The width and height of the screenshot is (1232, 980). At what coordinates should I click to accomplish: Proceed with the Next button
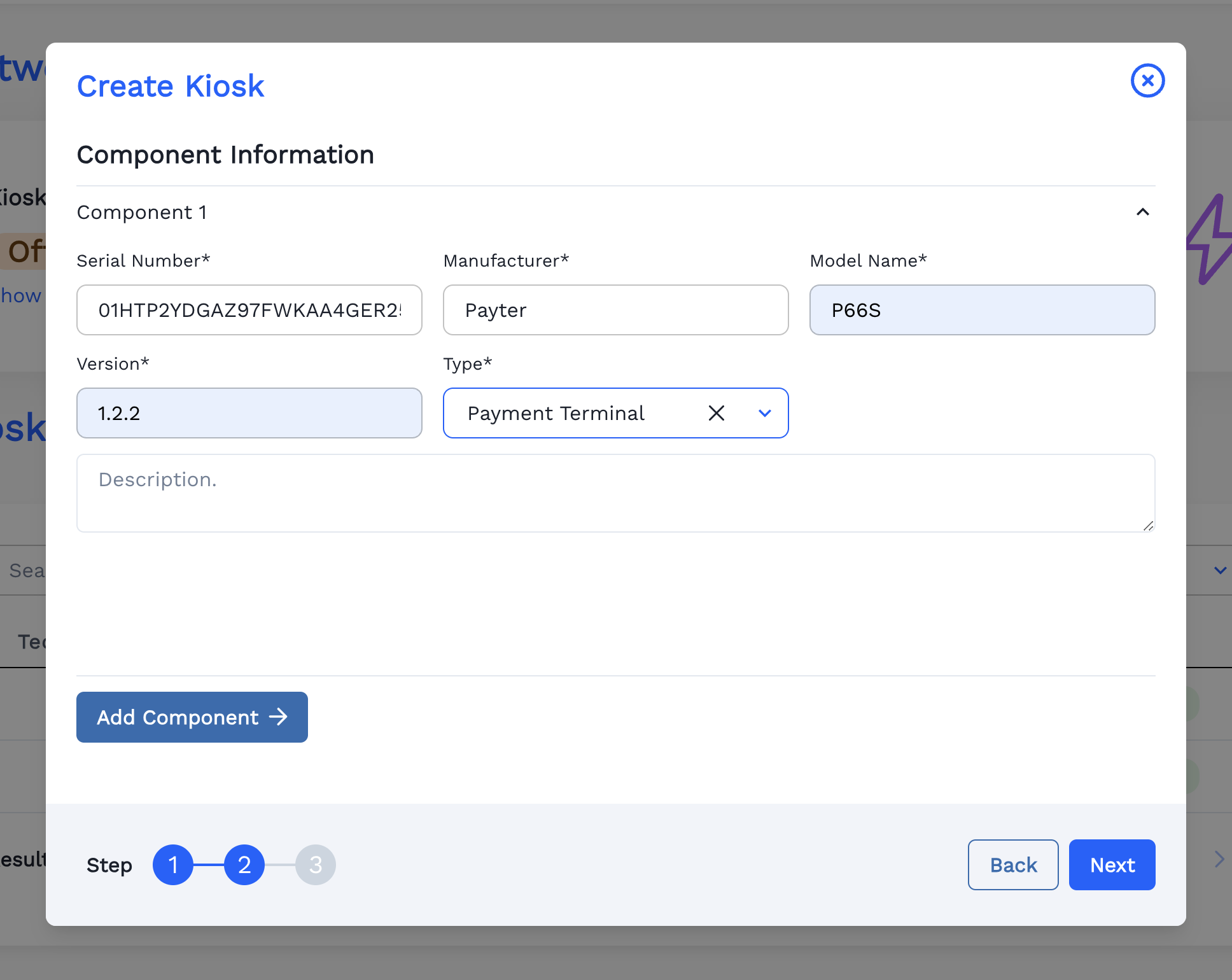(x=1112, y=865)
